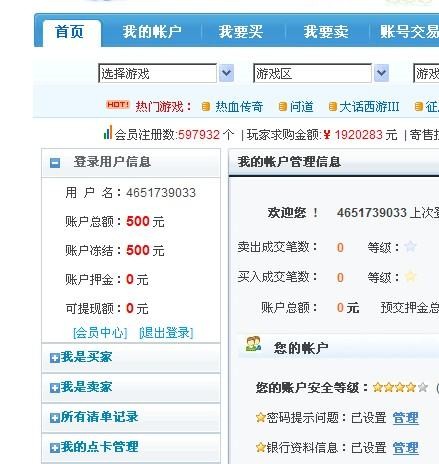Click the 我的帐户管理信息 header
This screenshot has width=439, height=464.
coord(289,162)
